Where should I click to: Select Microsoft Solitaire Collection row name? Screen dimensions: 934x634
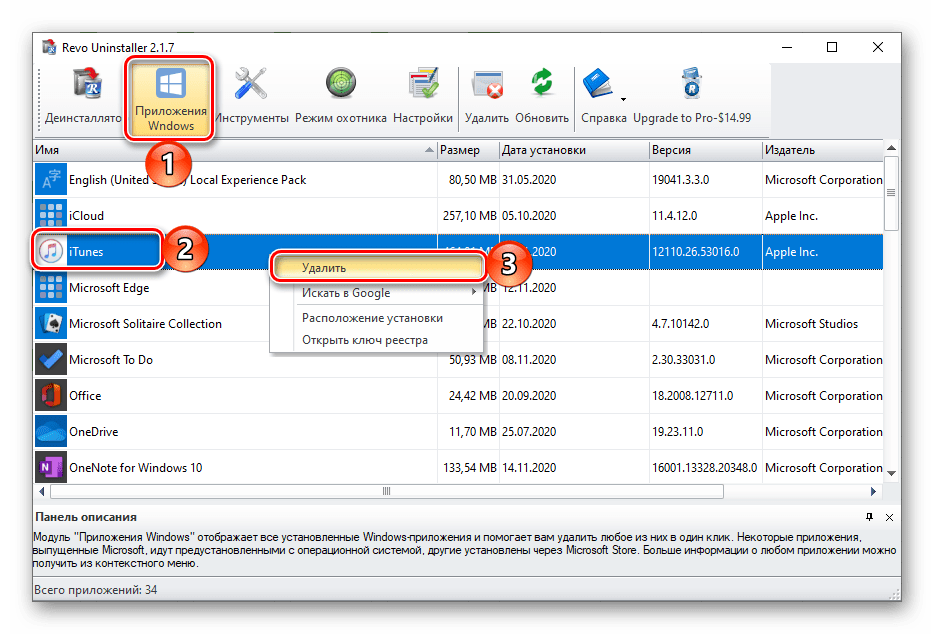[145, 324]
